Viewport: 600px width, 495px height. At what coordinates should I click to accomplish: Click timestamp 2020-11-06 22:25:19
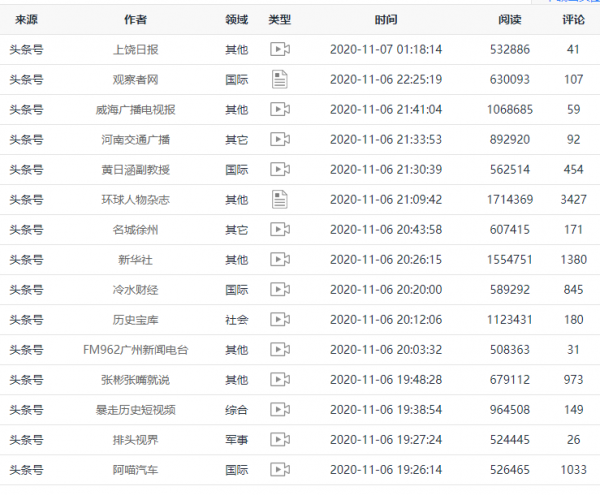[386, 80]
